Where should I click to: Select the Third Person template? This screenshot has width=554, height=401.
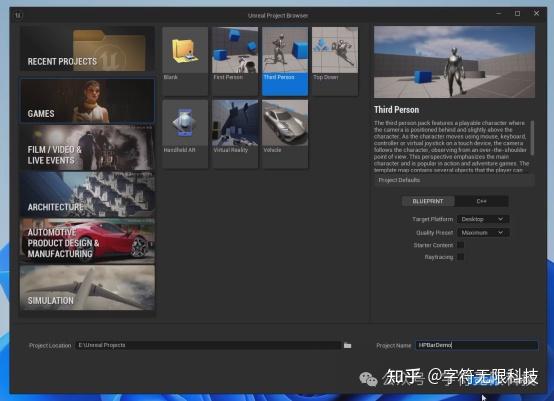click(x=285, y=61)
